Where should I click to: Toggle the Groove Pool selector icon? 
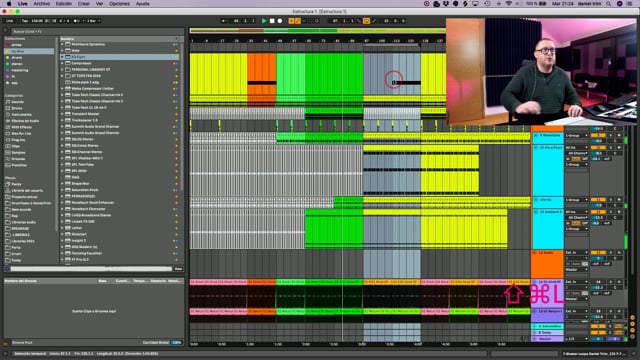click(6, 343)
